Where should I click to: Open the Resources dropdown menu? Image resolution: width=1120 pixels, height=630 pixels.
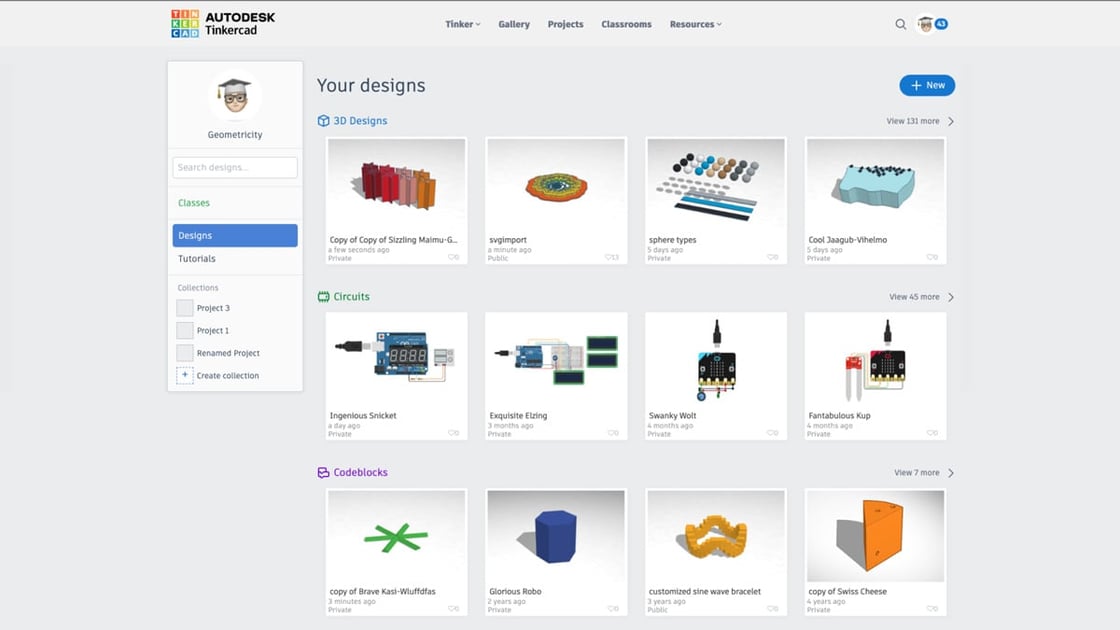[694, 23]
